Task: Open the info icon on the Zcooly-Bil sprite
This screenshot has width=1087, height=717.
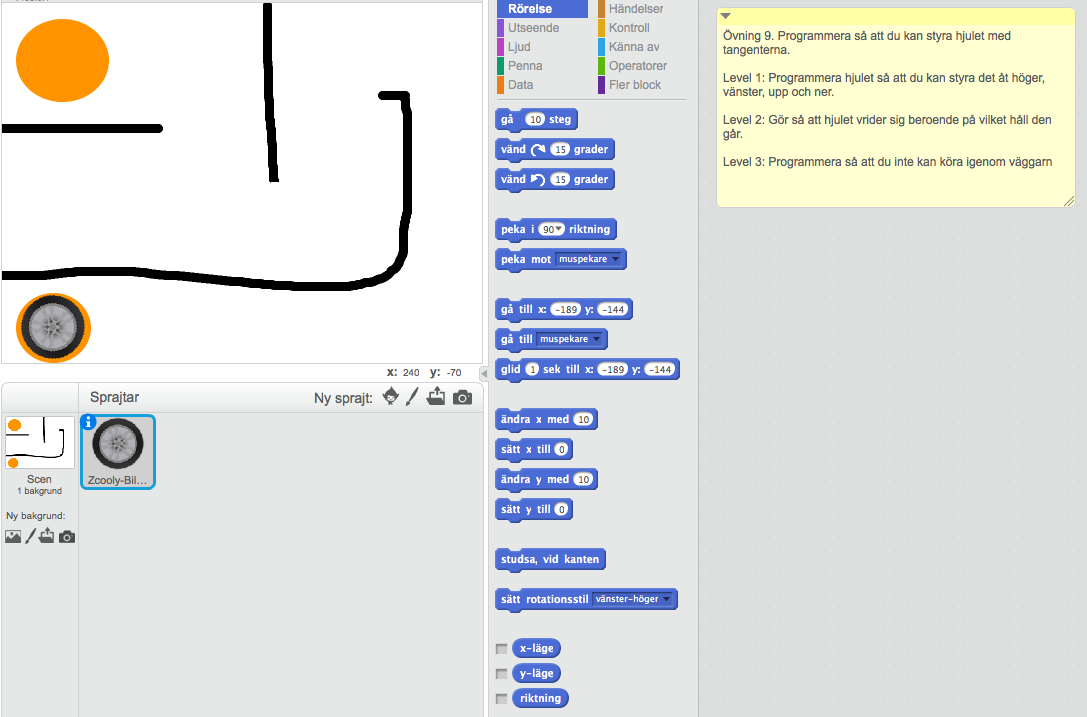Action: tap(88, 422)
